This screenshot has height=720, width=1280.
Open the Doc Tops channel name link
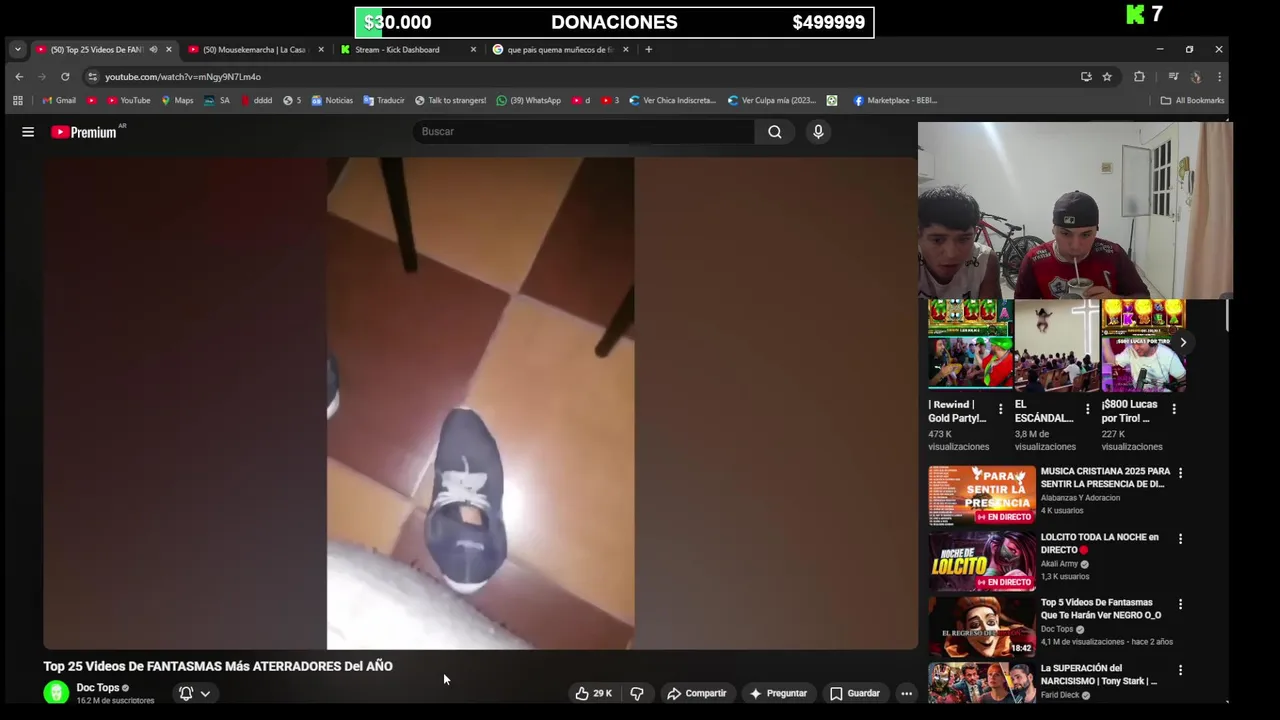(x=98, y=688)
